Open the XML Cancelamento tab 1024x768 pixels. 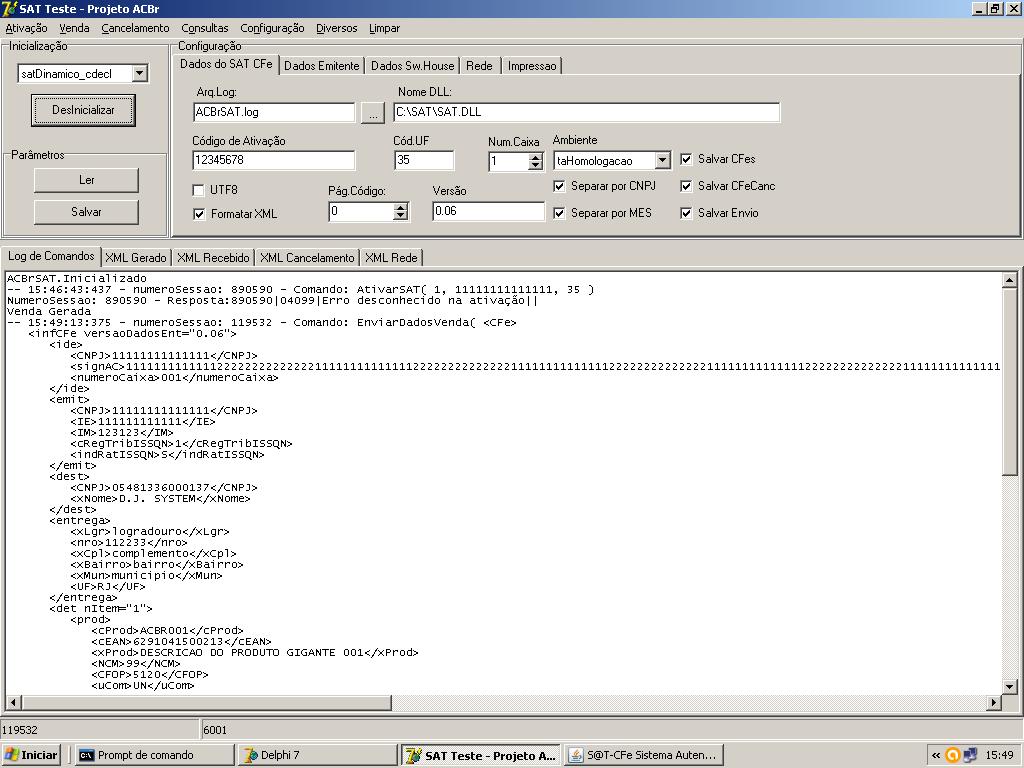coord(307,258)
